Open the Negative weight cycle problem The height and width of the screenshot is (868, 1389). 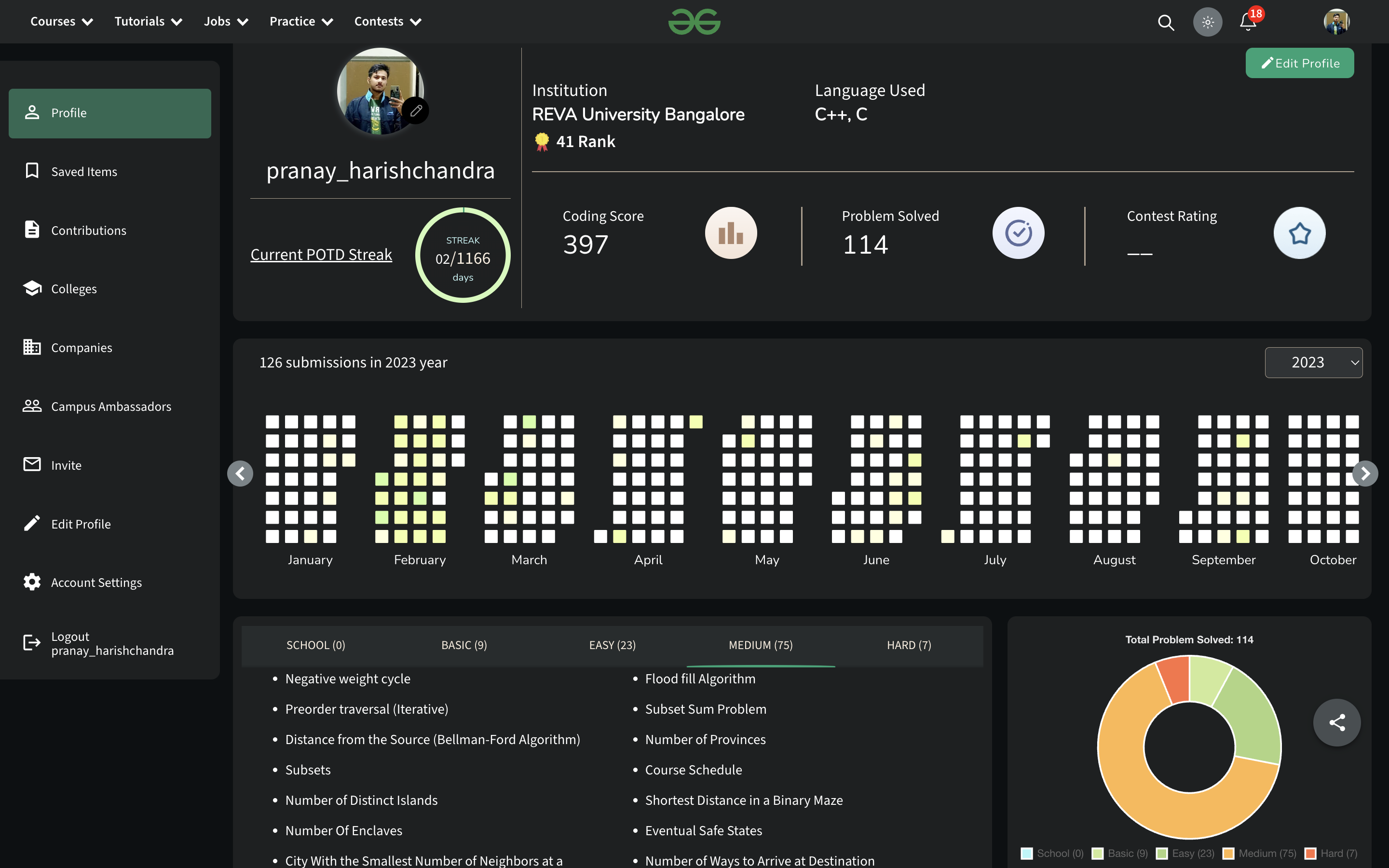(348, 678)
